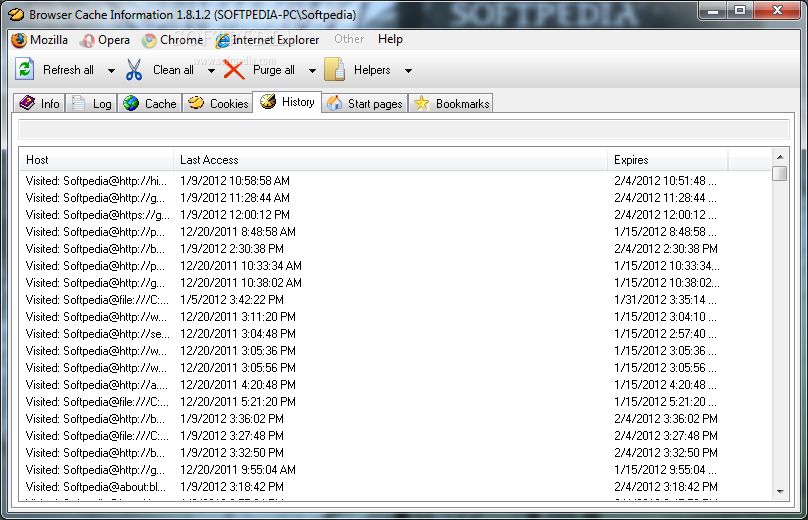Open the Internet Explorer menu
Viewport: 808px width, 520px height.
click(x=267, y=40)
